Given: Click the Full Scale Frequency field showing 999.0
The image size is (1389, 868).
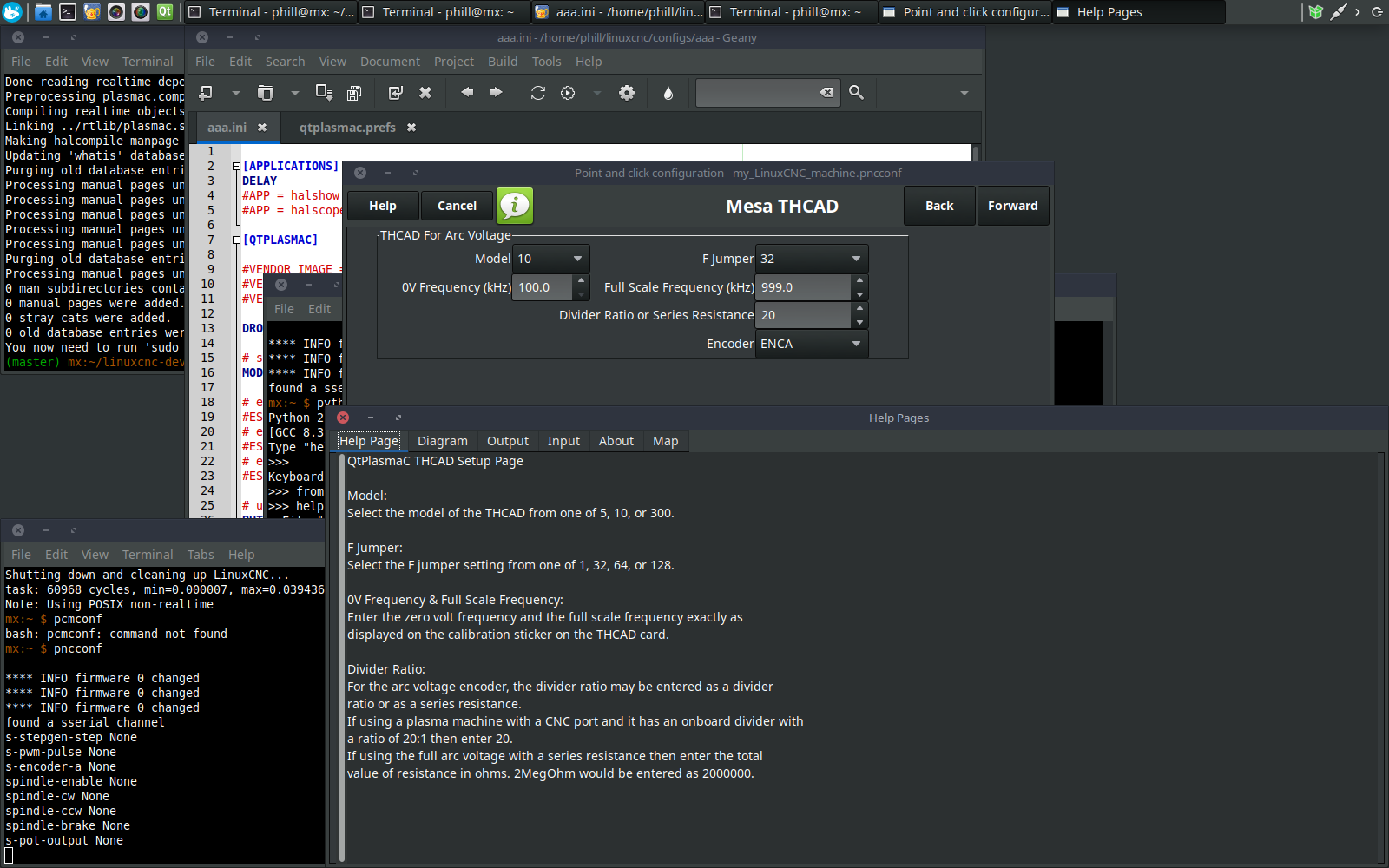Looking at the screenshot, I should [x=803, y=287].
